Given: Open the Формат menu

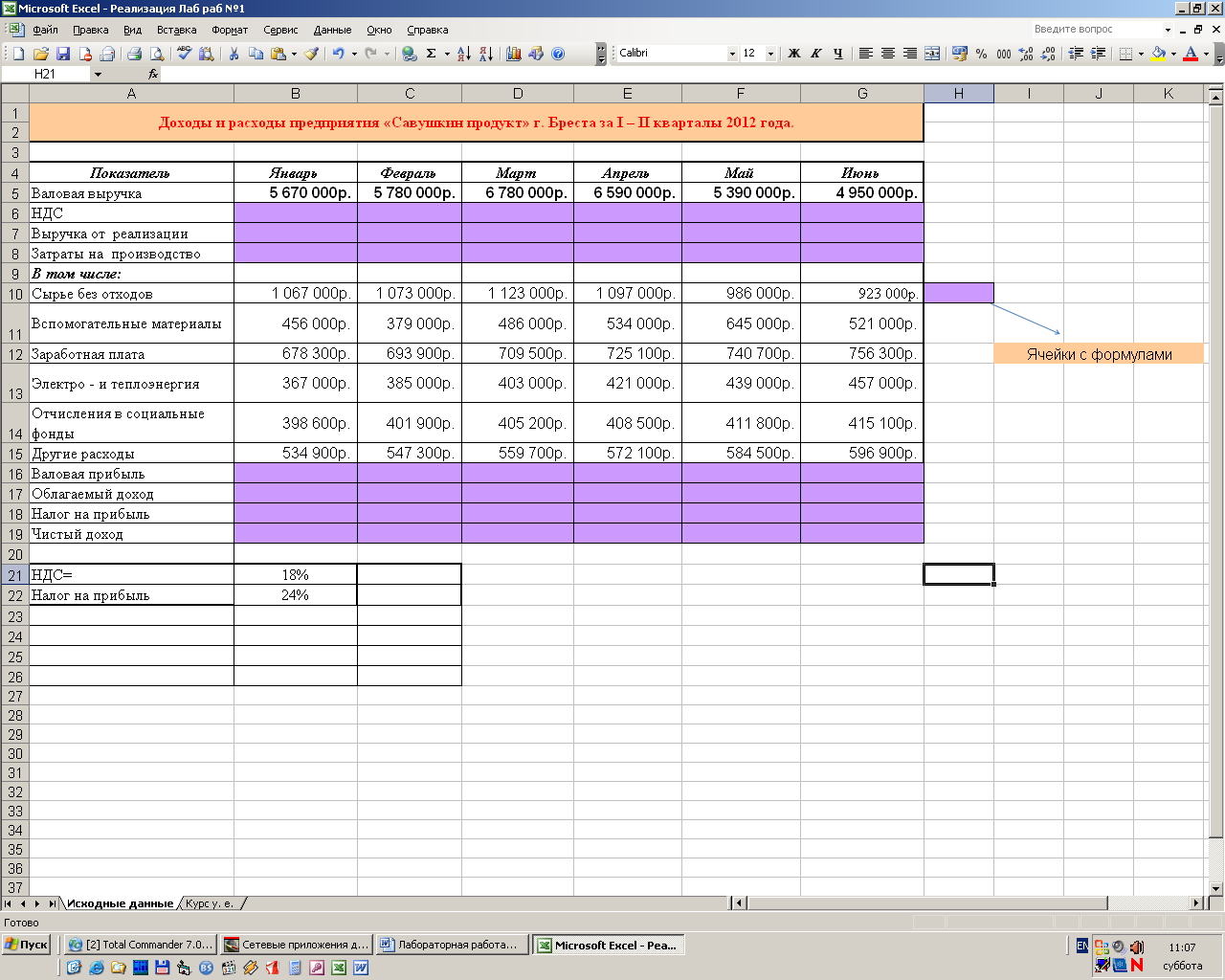Looking at the screenshot, I should (230, 30).
